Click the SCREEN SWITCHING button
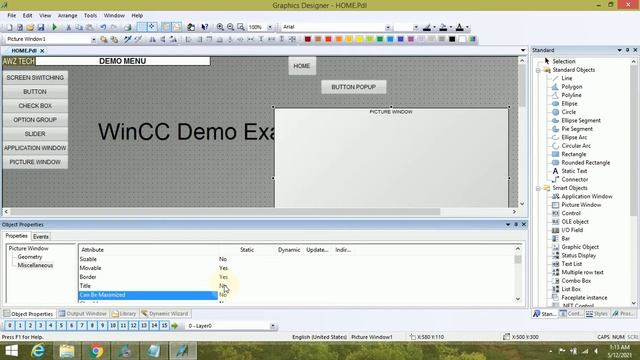The image size is (640, 360). pyautogui.click(x=35, y=78)
